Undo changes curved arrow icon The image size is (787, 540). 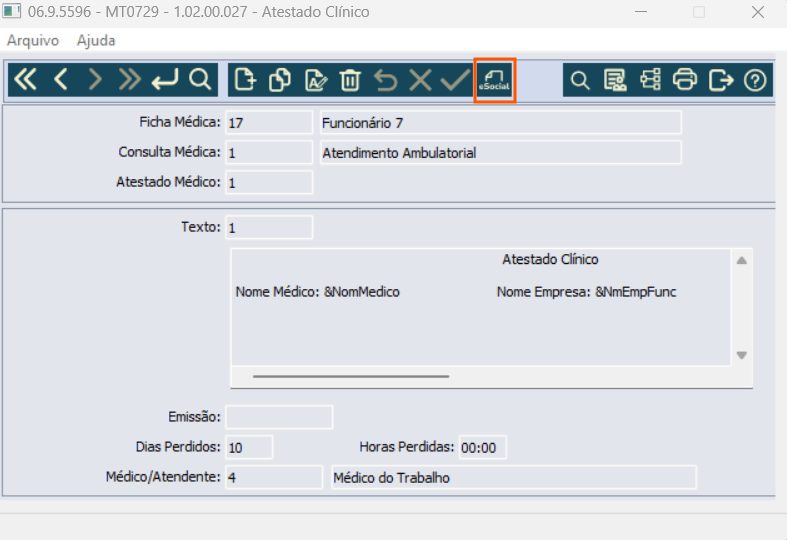pyautogui.click(x=385, y=80)
